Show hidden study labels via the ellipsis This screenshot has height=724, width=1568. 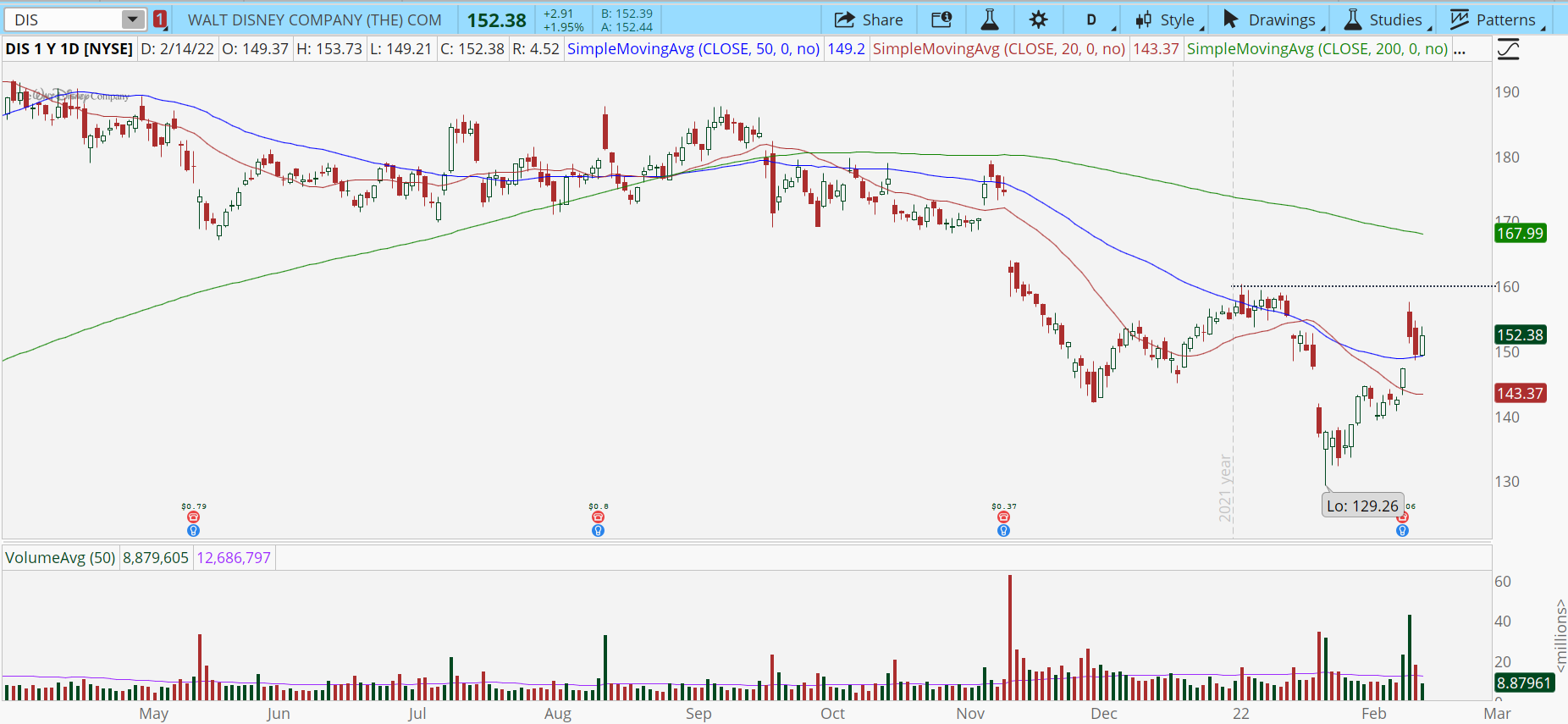[1460, 49]
